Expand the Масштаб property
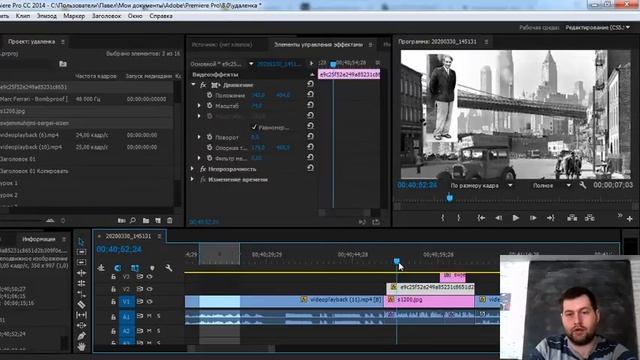 click(x=199, y=106)
